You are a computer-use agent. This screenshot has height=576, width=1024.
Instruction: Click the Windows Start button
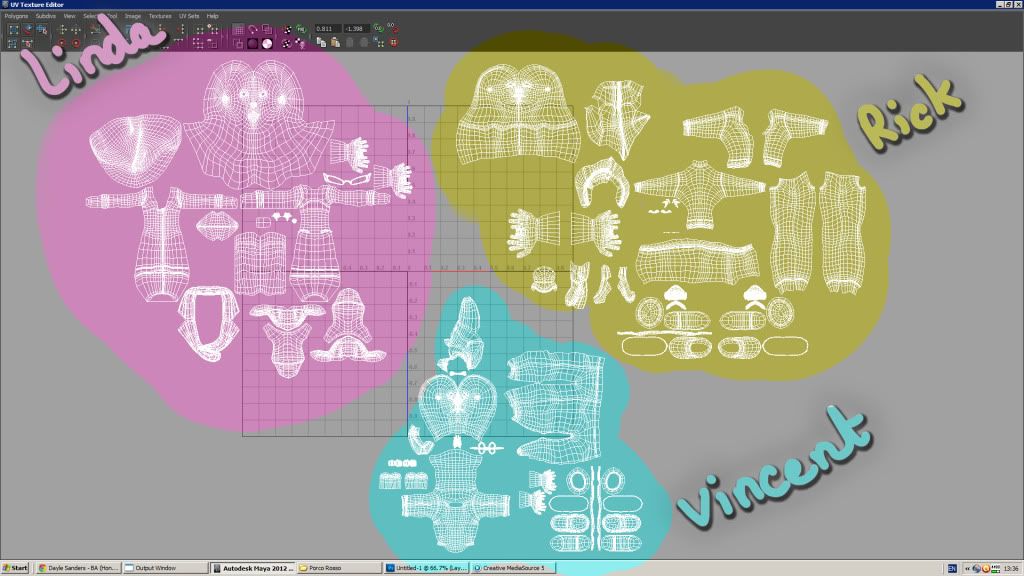click(x=16, y=568)
